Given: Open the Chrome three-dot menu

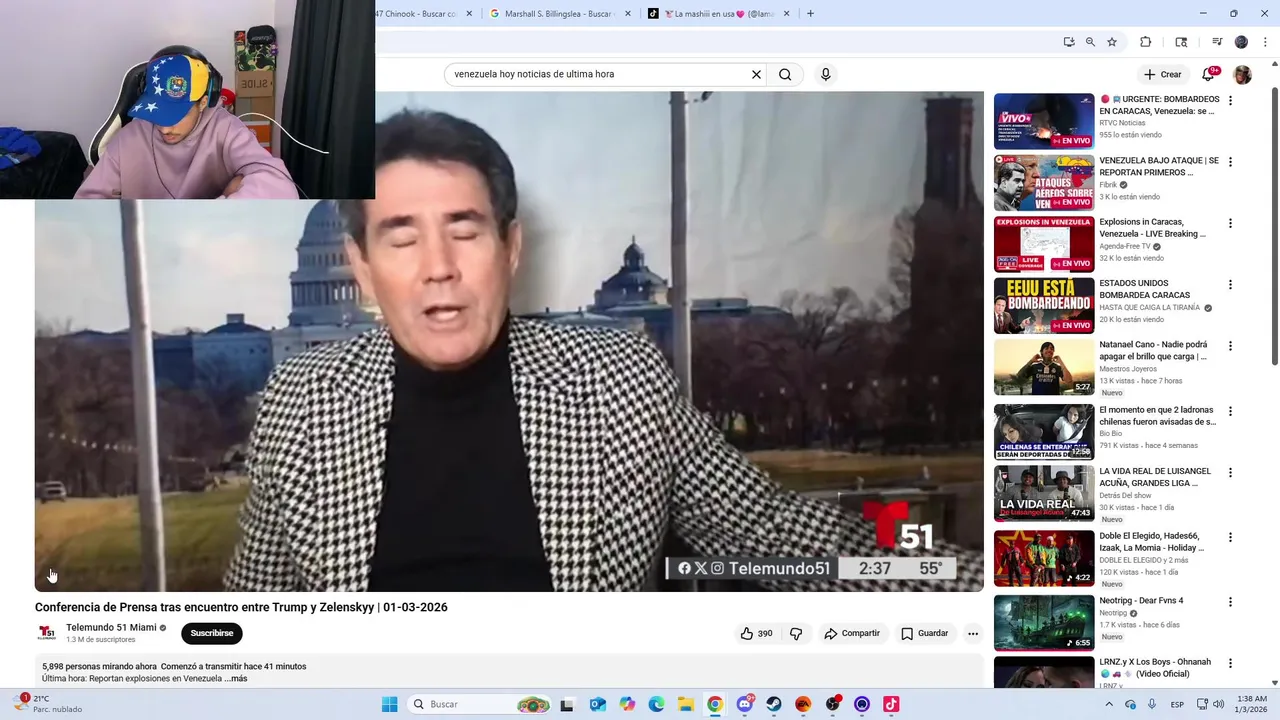Looking at the screenshot, I should [x=1265, y=42].
